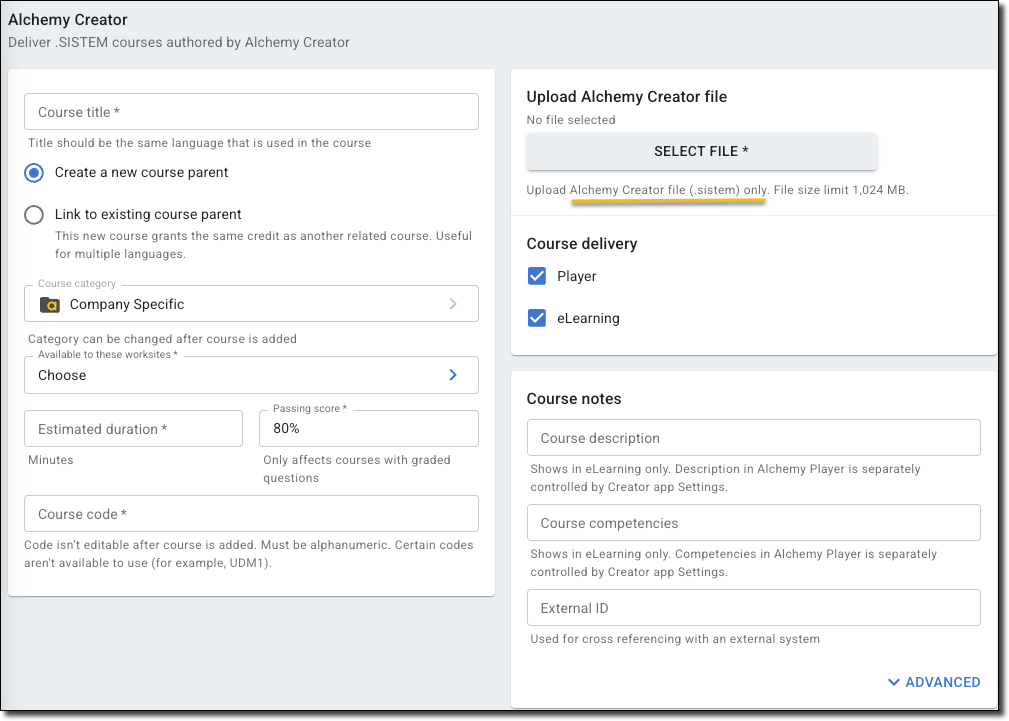Image resolution: width=1009 pixels, height=721 pixels.
Task: Open the Course category dropdown
Action: (x=250, y=304)
